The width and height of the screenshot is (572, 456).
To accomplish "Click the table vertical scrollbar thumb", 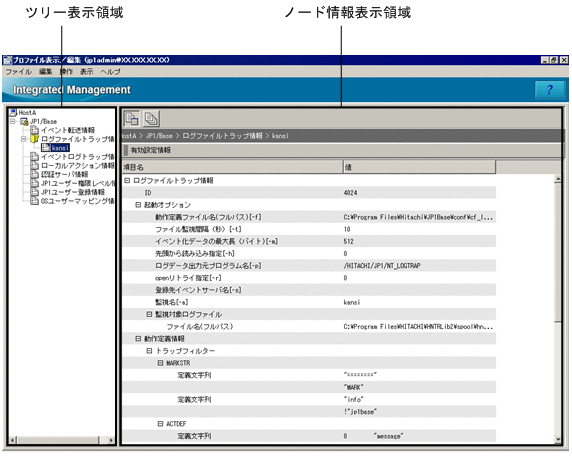I will [557, 252].
